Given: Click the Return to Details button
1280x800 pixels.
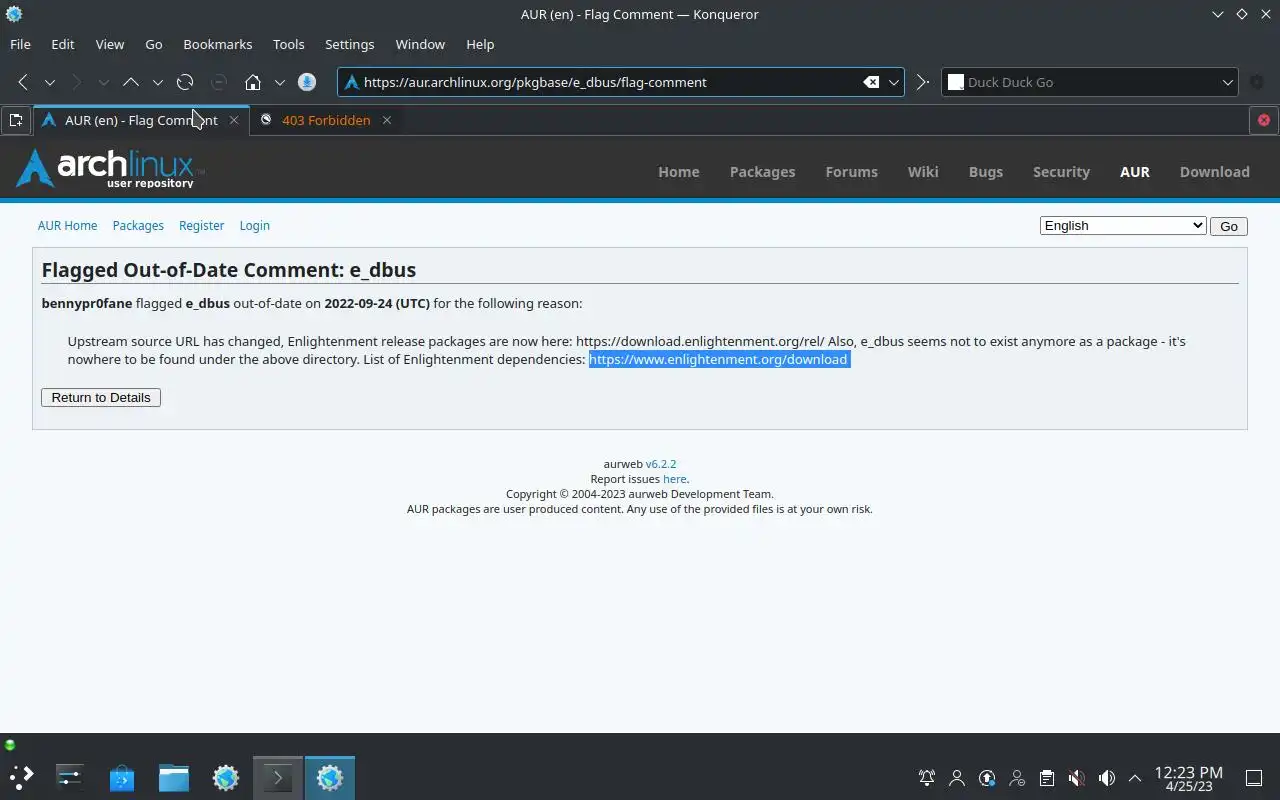Looking at the screenshot, I should pos(101,398).
